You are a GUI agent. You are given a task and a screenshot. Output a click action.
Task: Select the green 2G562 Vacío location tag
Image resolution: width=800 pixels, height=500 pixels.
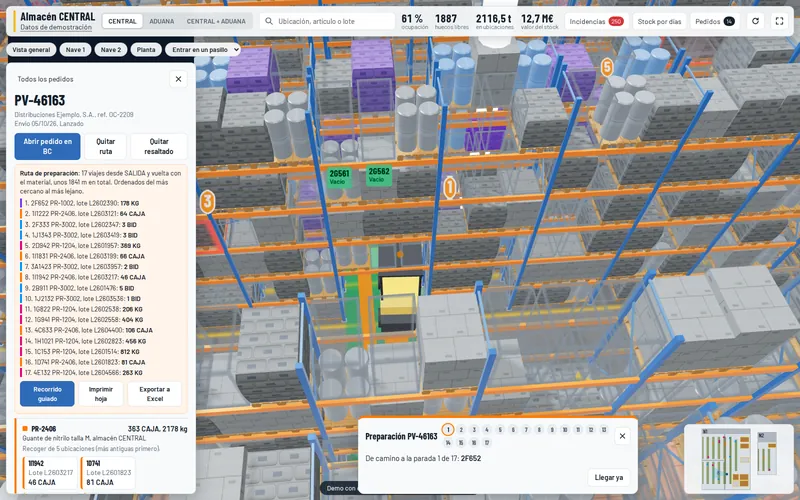point(379,175)
